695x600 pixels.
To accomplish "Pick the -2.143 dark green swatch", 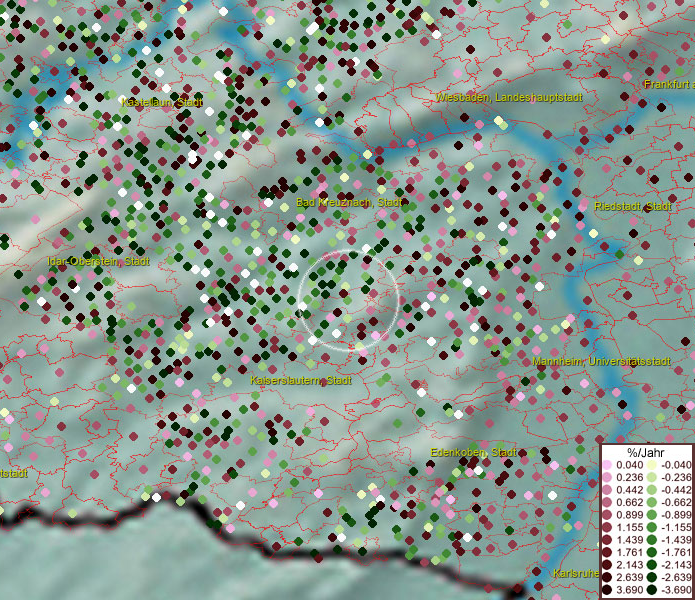I will tap(652, 565).
